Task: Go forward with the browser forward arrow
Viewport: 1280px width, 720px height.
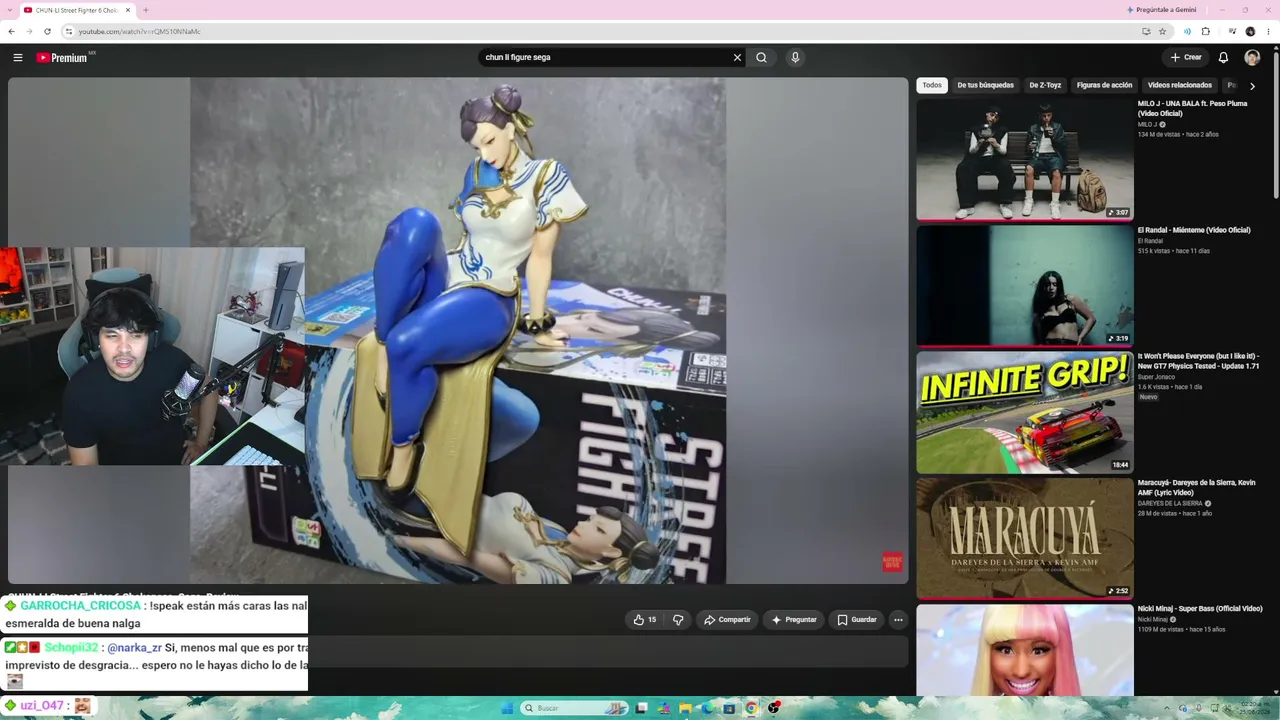Action: [29, 31]
